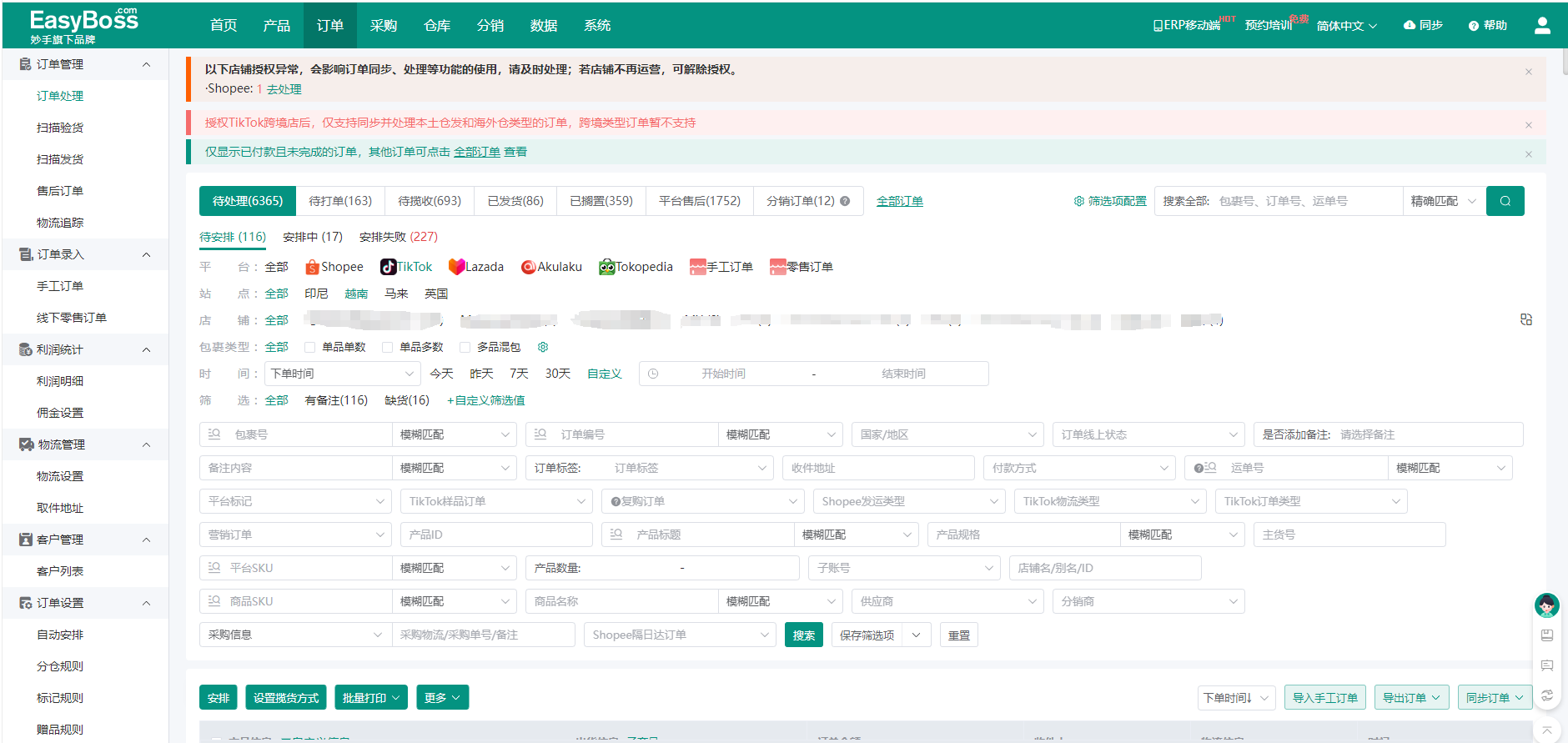Select the Lazada platform filter
Screen dimensions: 1568x743
pyautogui.click(x=476, y=267)
